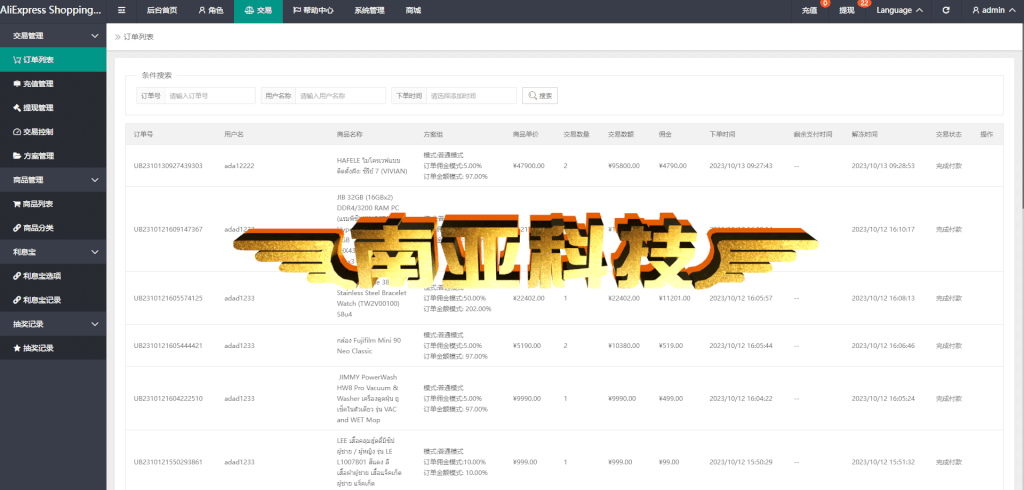Screen dimensions: 1024x490
Task: Click the 订单列表 breadcrumb
Action: [139, 37]
